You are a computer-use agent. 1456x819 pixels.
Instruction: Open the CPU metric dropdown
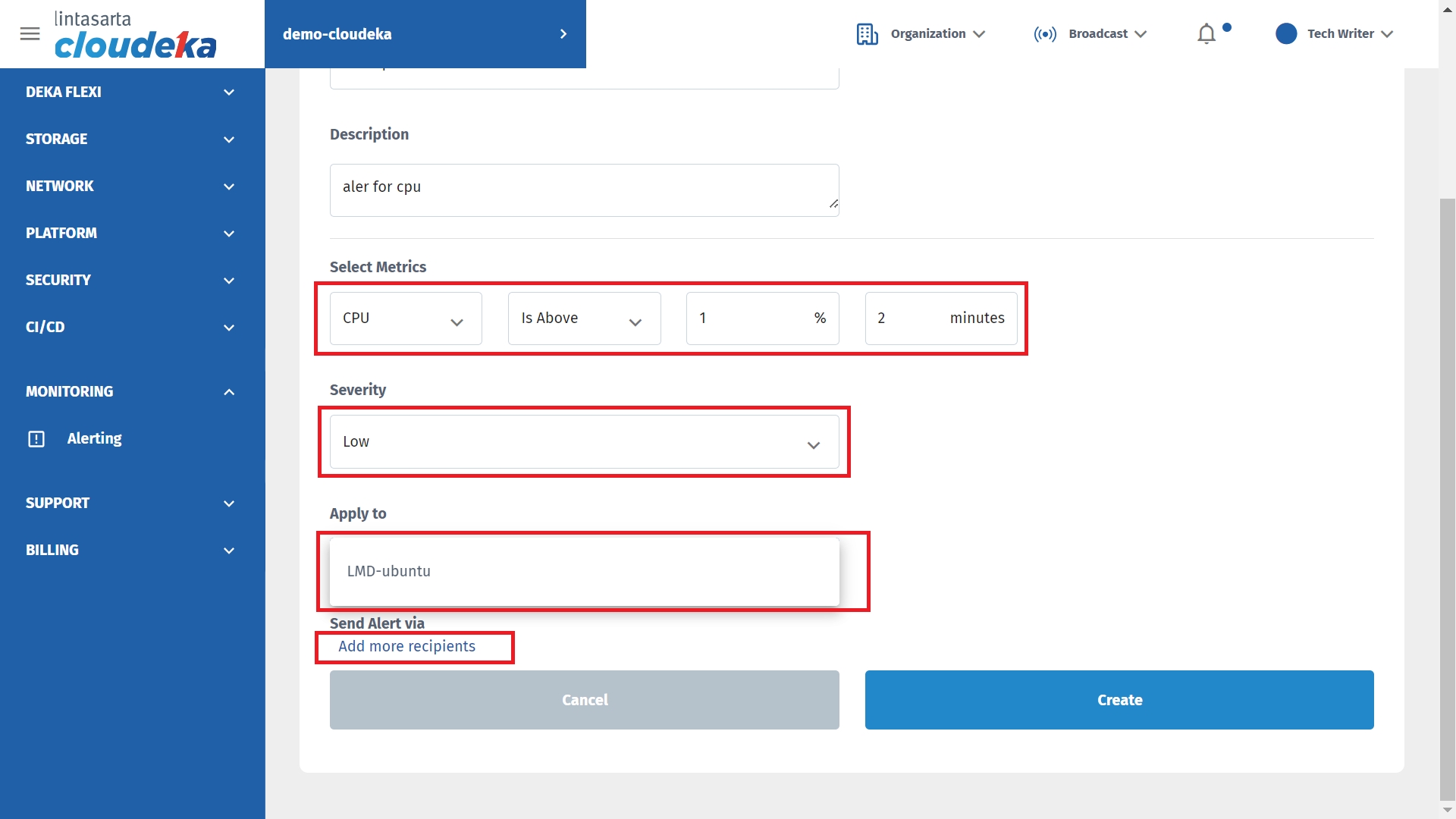[406, 318]
